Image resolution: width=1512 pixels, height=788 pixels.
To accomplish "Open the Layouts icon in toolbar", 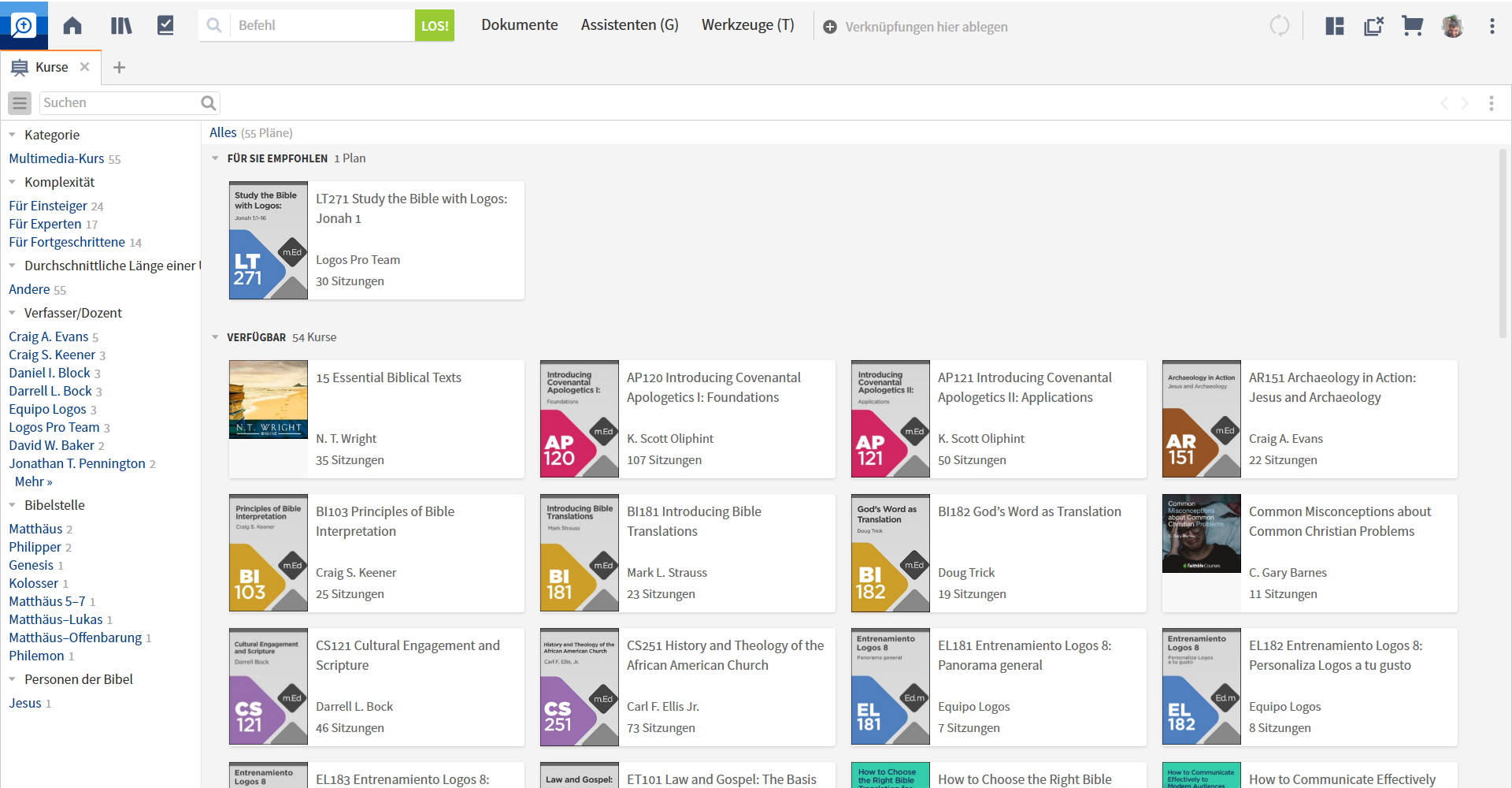I will [x=1335, y=26].
